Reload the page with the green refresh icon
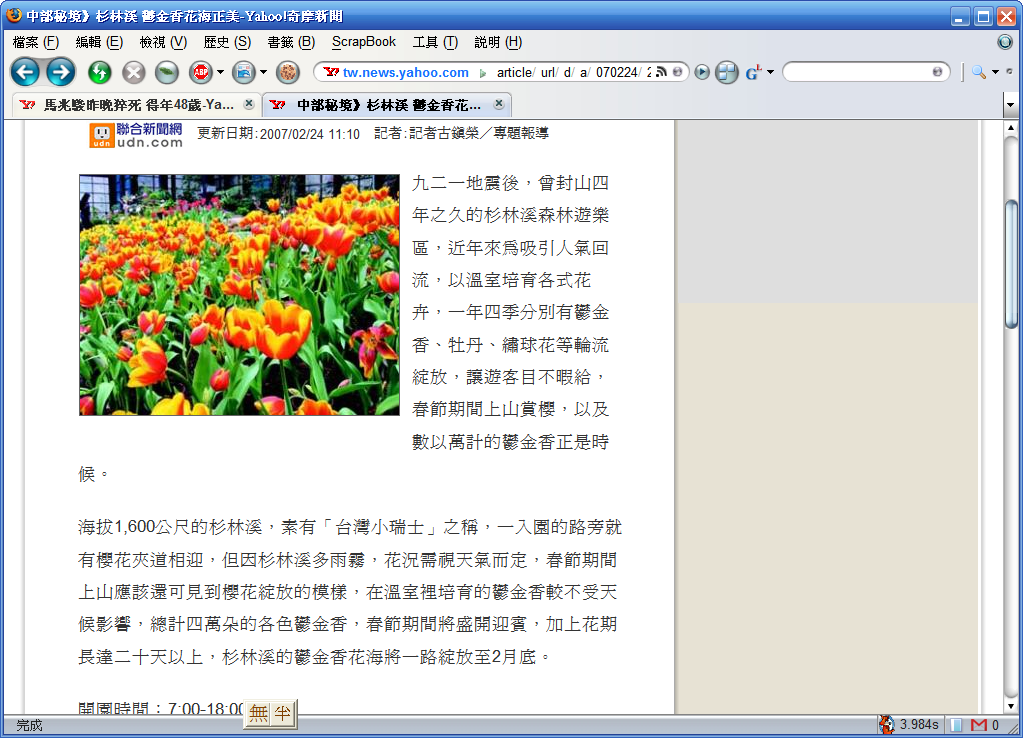This screenshot has height=738, width=1023. 100,72
